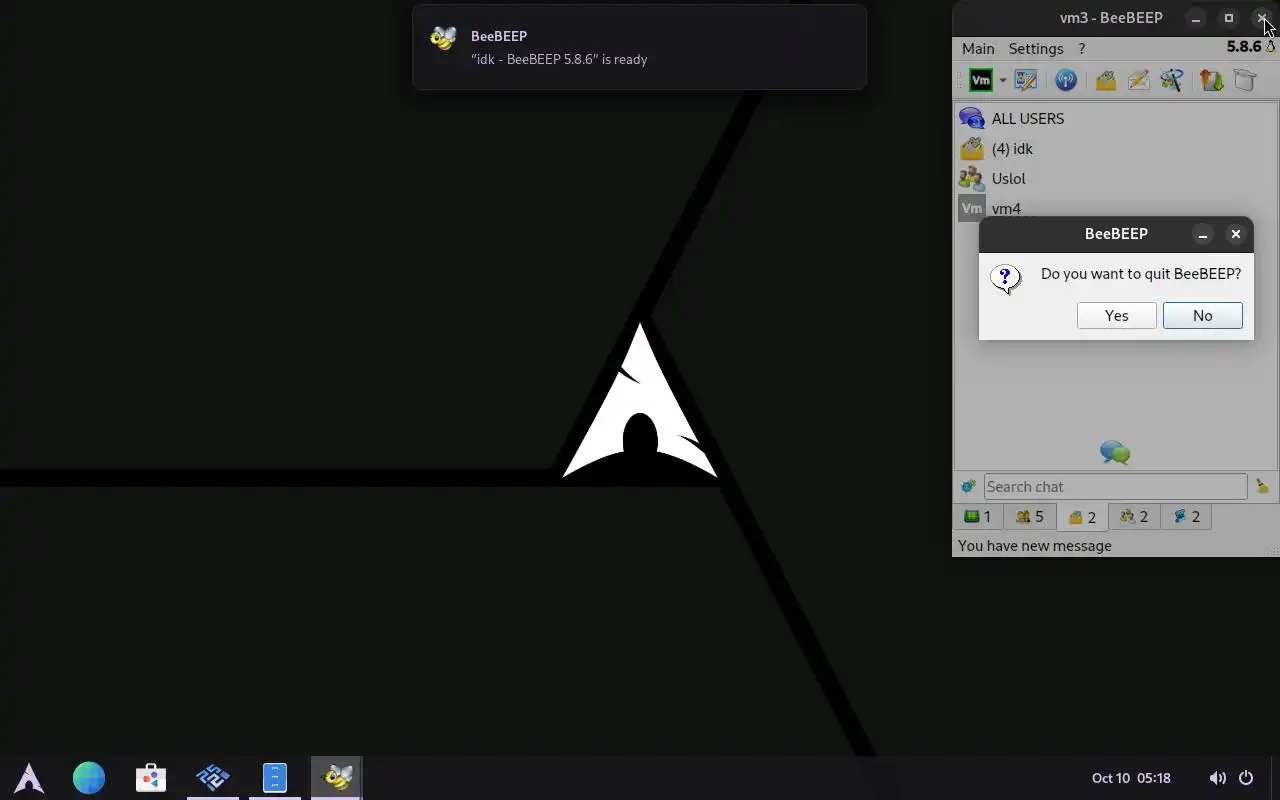Click the blue broadcast antenna icon
Image resolution: width=1280 pixels, height=800 pixels.
(x=1066, y=81)
